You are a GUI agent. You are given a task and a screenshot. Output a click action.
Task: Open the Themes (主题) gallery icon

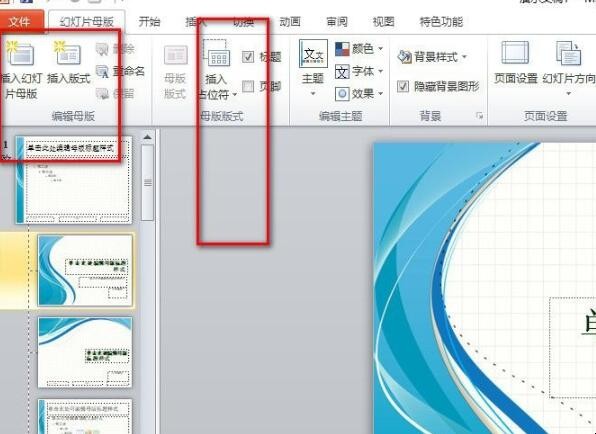click(313, 54)
